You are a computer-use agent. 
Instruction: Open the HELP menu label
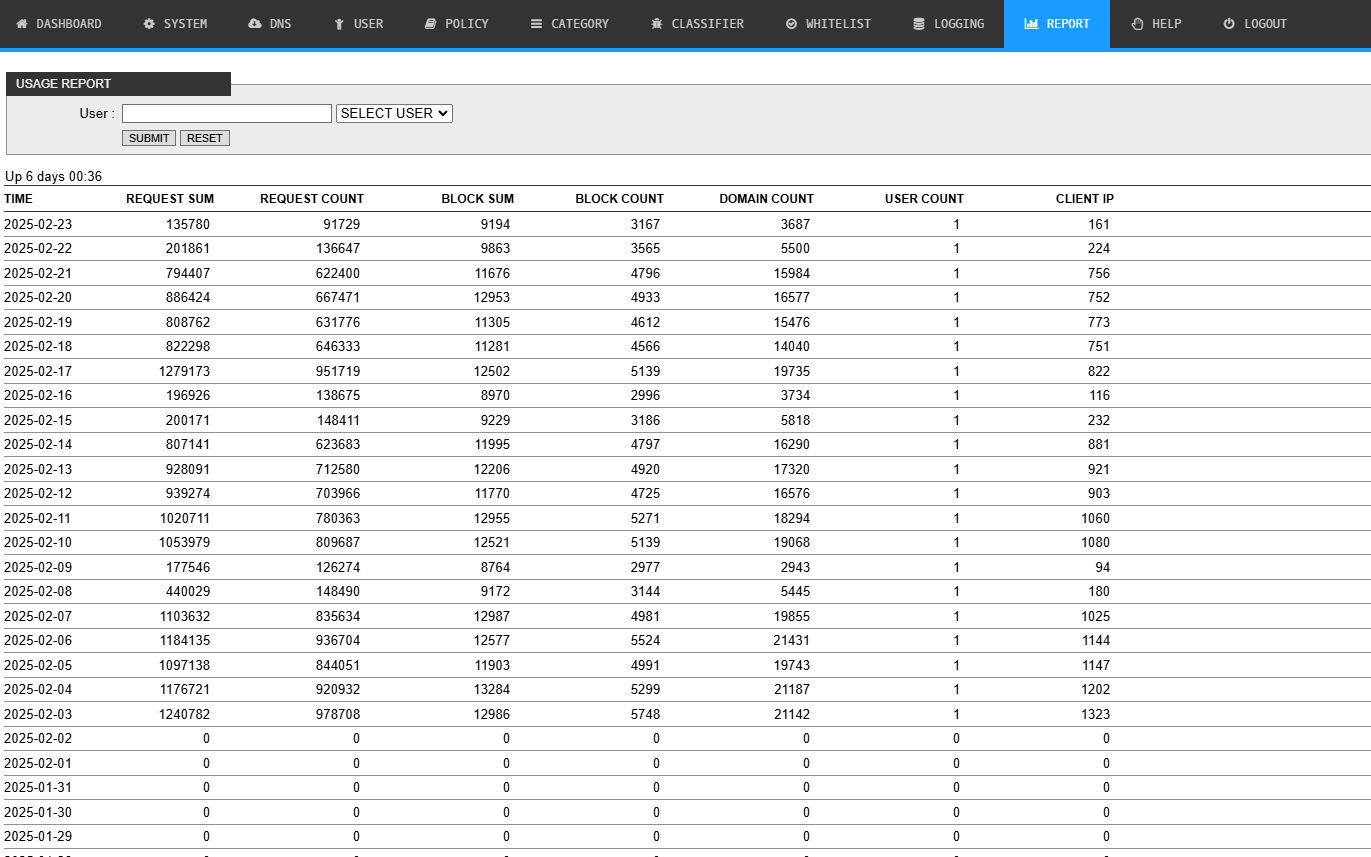1167,24
